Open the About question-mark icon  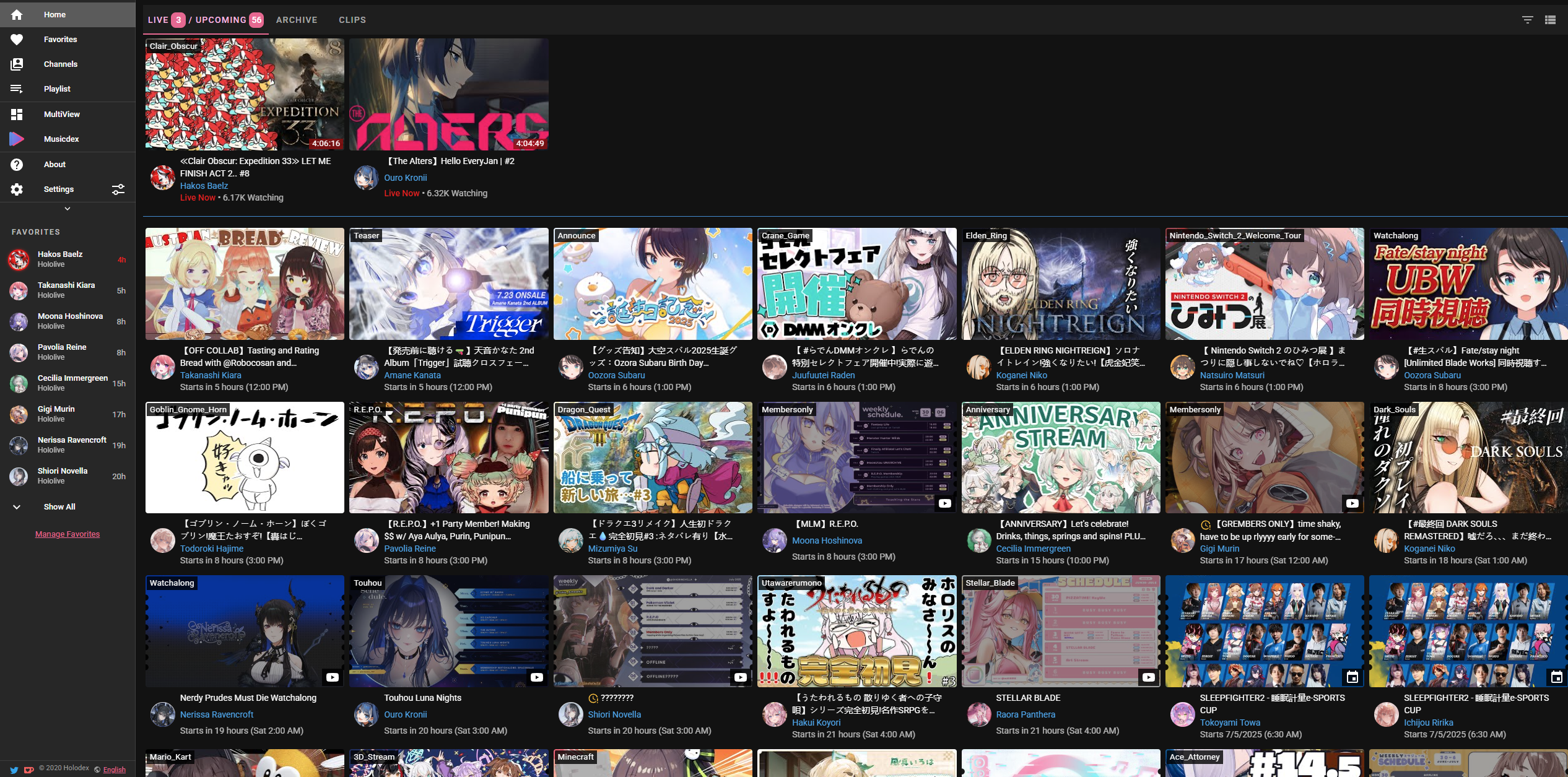(17, 165)
